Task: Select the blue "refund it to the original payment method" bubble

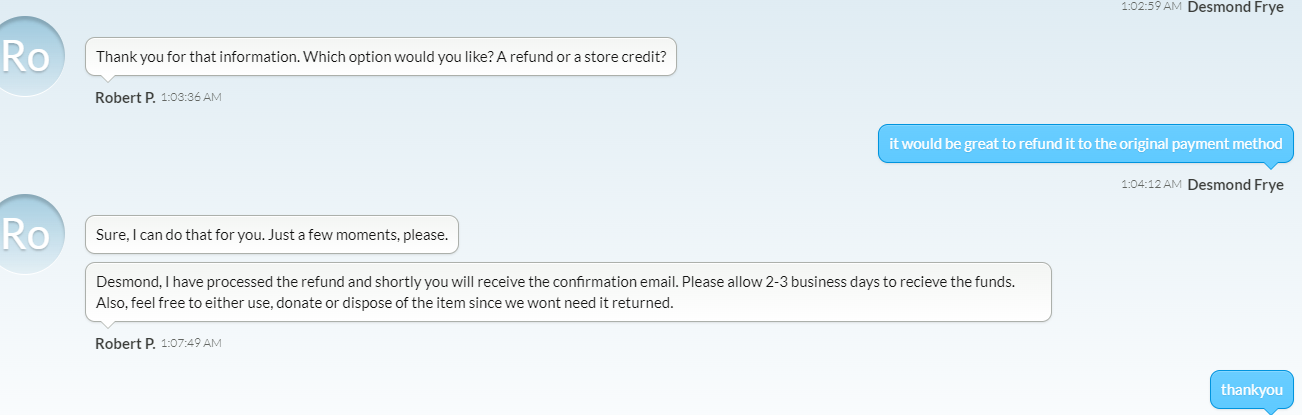Action: point(1086,144)
